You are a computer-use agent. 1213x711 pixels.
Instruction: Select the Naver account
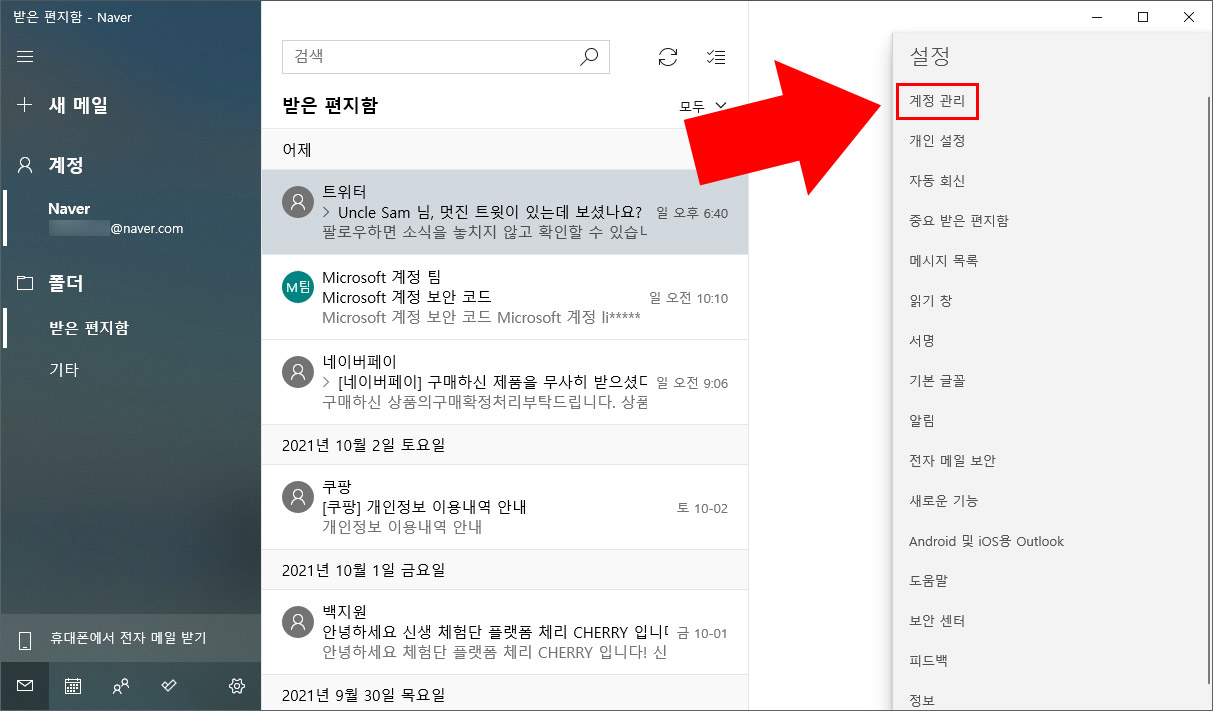tap(130, 218)
